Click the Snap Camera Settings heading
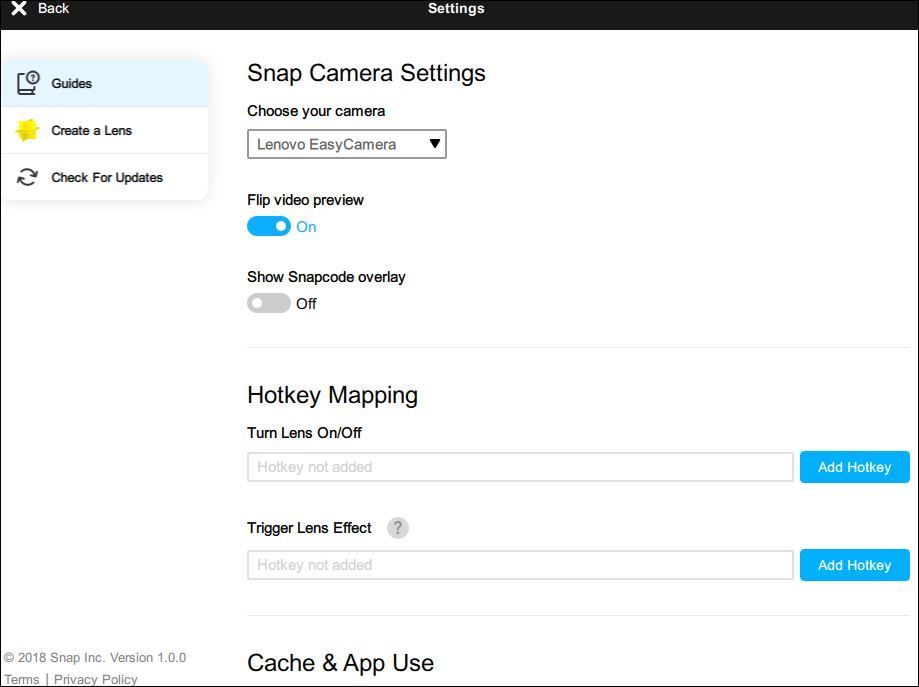The height and width of the screenshot is (687, 919). point(366,73)
